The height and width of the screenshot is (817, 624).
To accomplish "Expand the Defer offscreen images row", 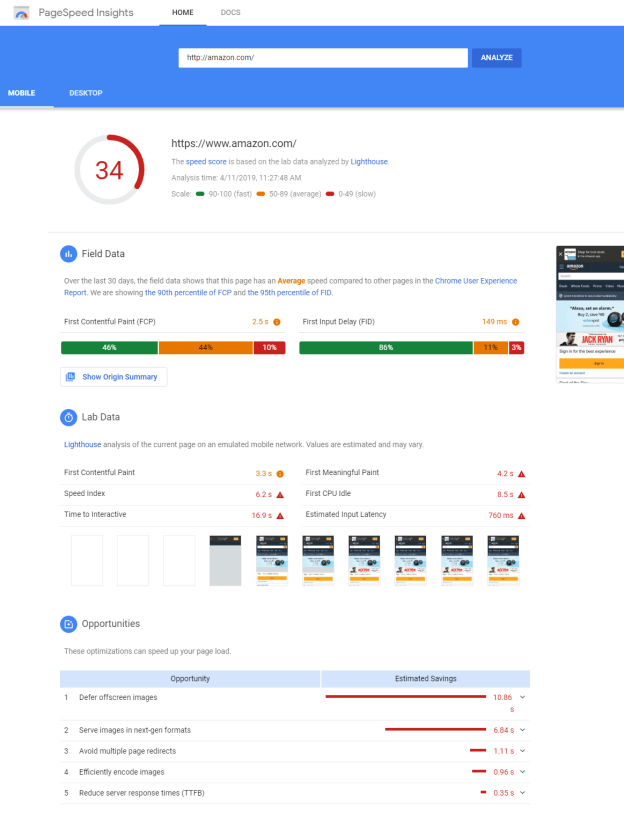I will tap(522, 697).
